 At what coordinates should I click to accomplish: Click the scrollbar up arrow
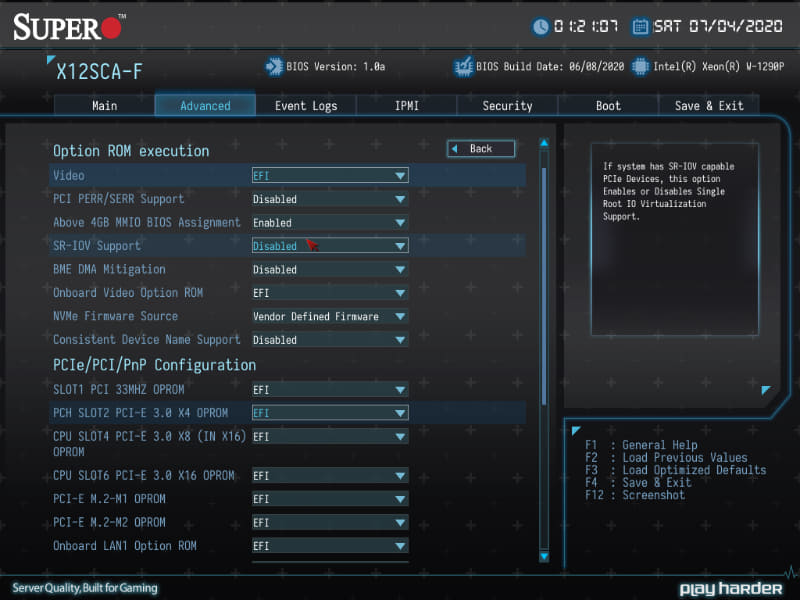(x=544, y=142)
